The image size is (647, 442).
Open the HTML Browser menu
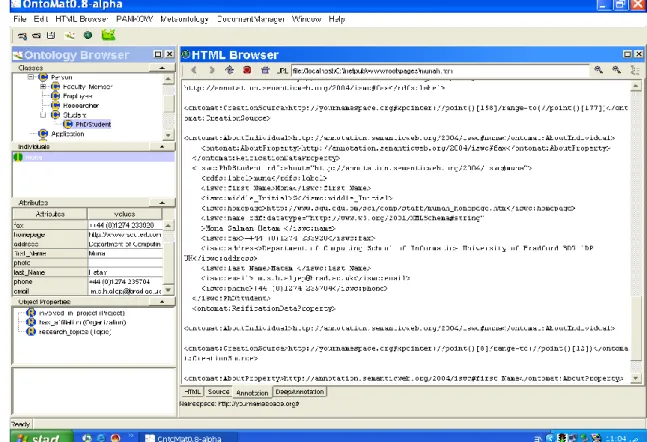(x=82, y=19)
